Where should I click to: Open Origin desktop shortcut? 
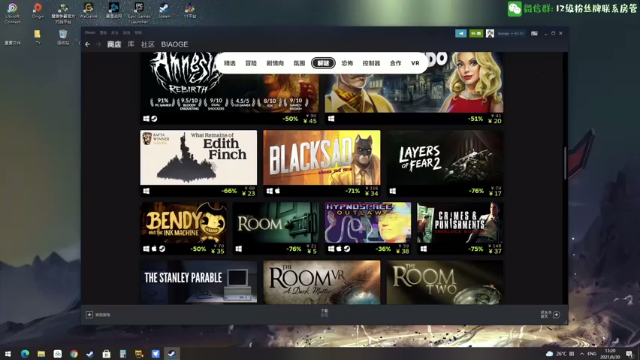click(38, 11)
